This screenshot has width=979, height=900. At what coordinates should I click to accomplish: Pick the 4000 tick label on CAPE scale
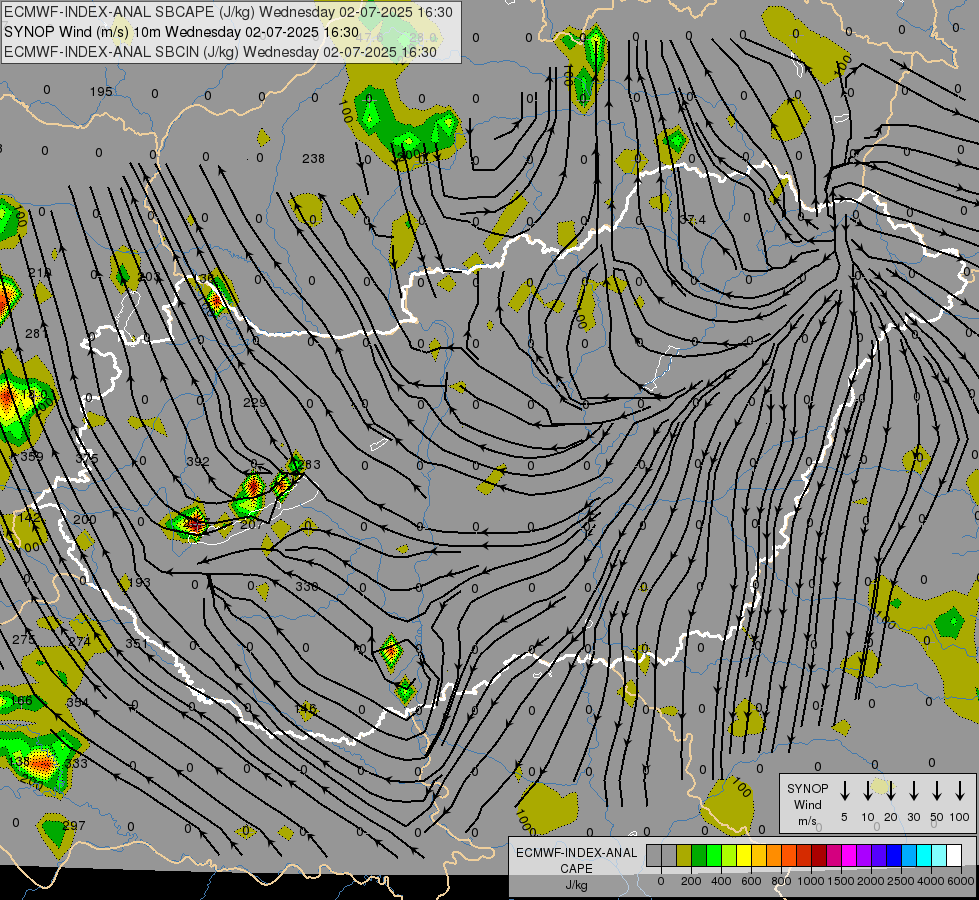pos(931,881)
